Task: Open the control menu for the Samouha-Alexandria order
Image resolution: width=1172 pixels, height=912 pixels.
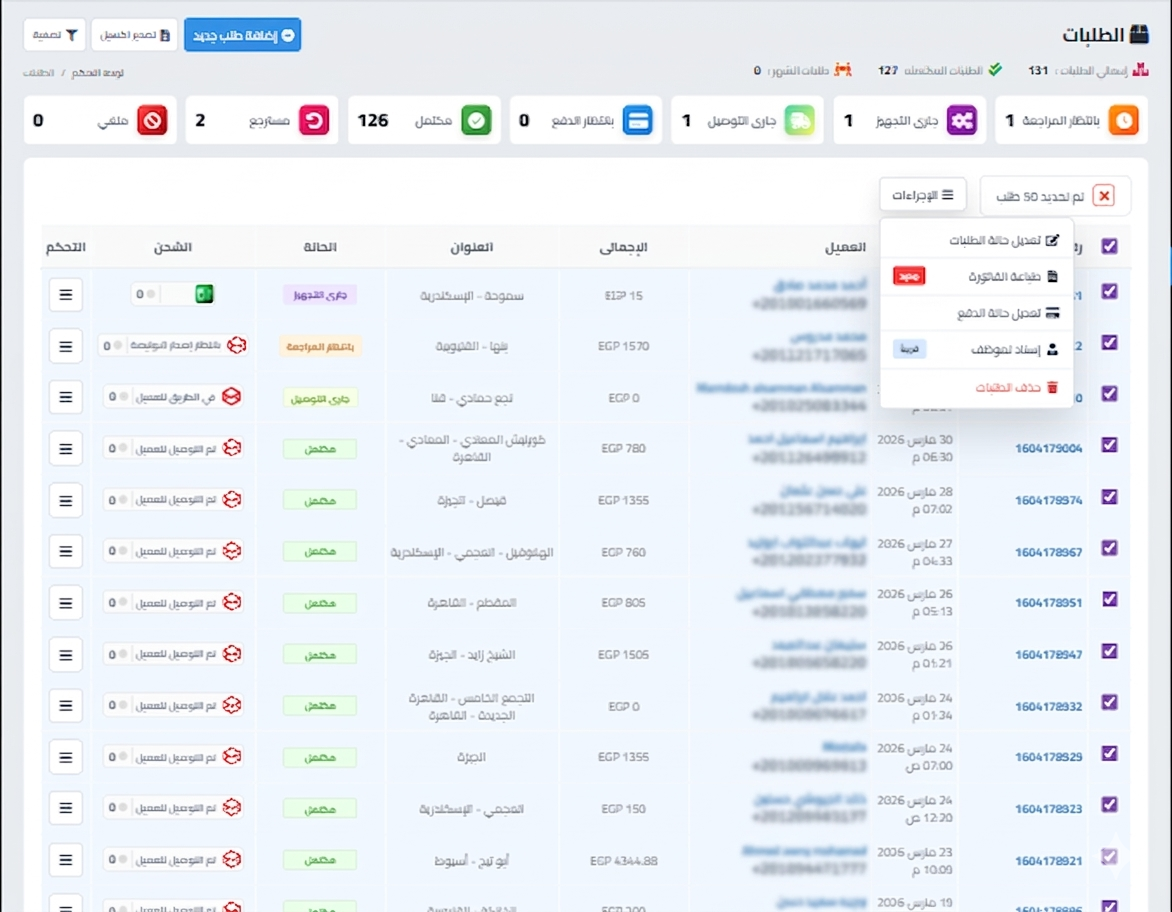Action: tap(65, 295)
